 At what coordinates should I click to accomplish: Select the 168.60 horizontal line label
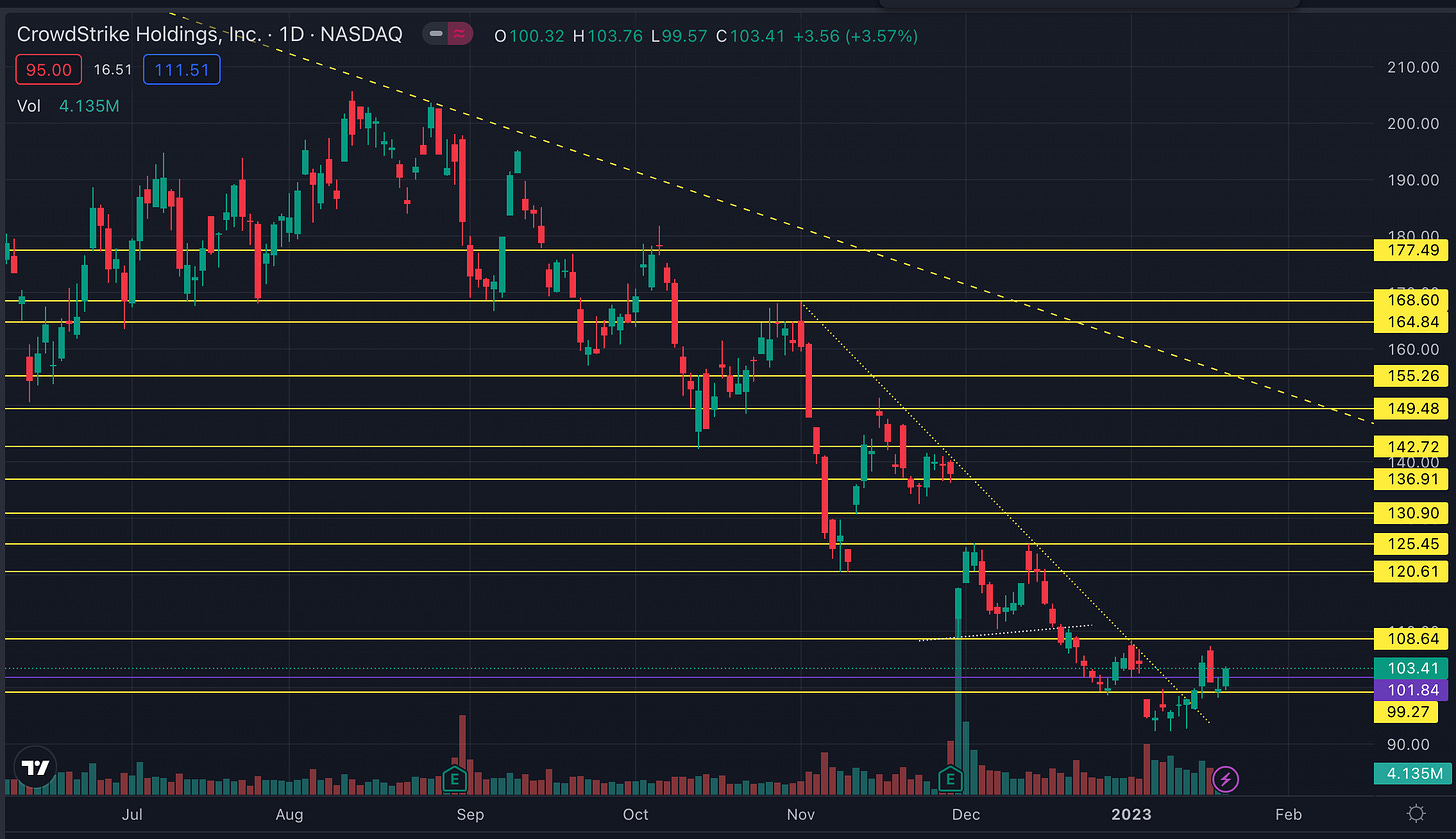click(x=1412, y=300)
